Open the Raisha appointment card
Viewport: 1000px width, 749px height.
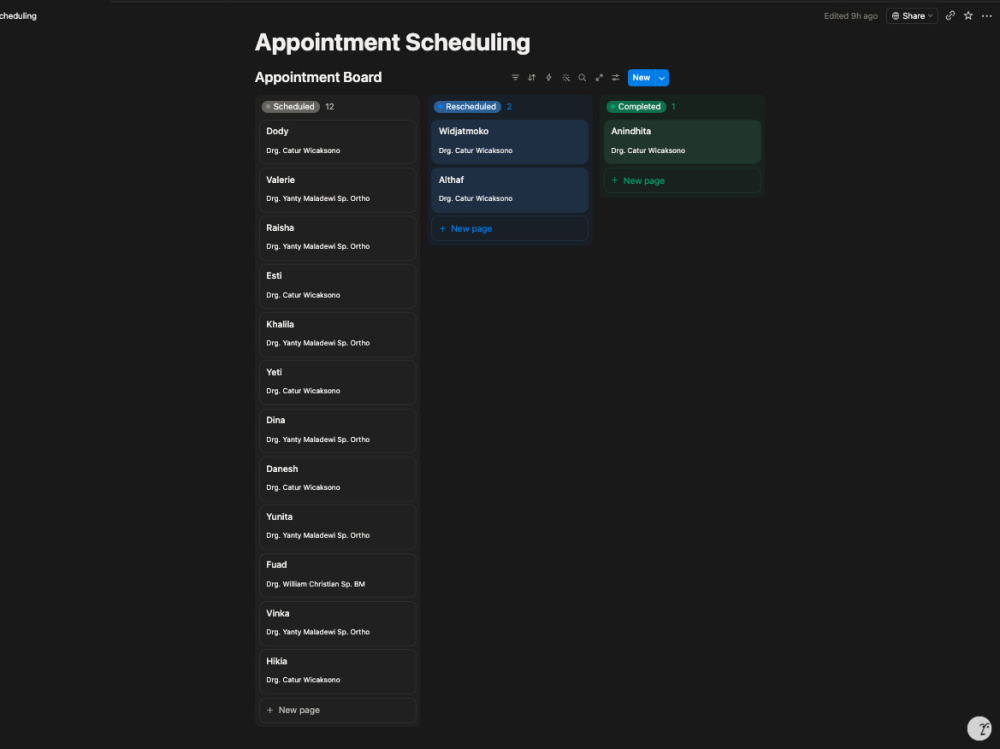pos(338,238)
